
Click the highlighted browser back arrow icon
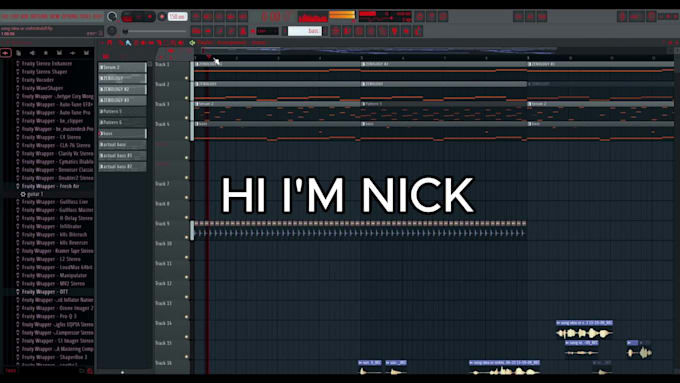[6, 53]
